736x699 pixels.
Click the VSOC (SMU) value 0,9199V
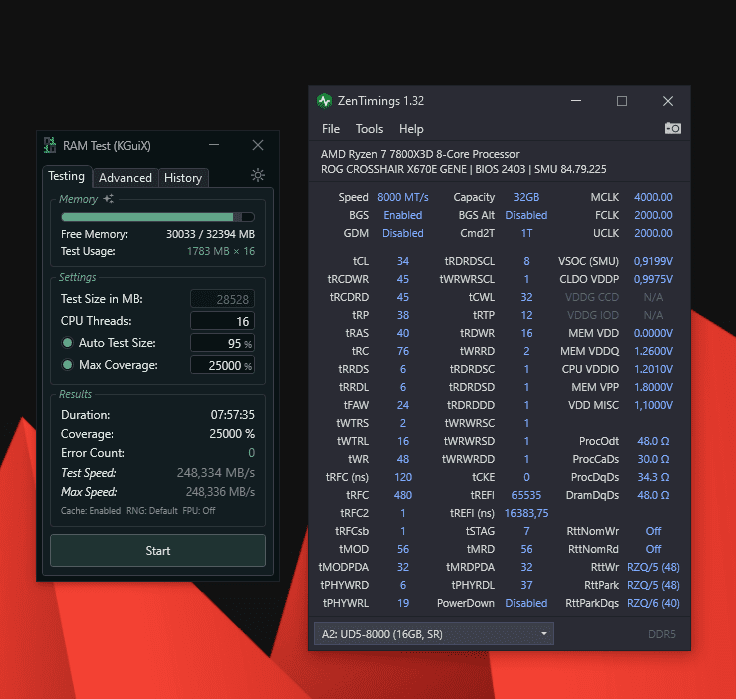(x=653, y=261)
